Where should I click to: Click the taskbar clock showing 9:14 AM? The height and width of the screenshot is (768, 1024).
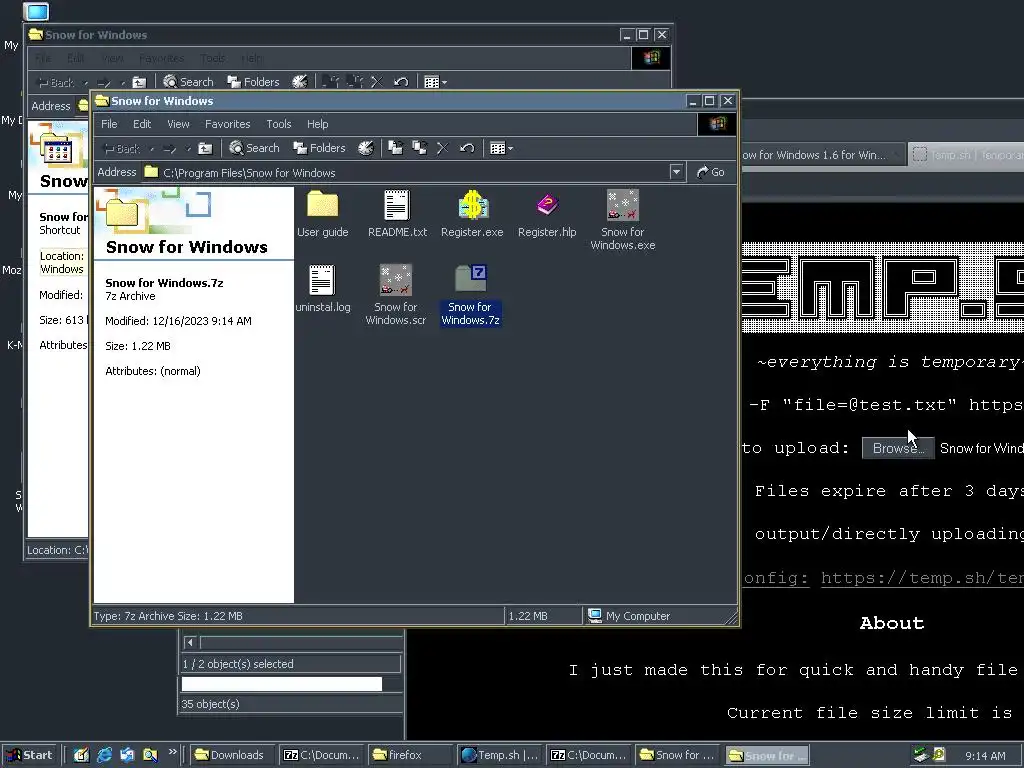(x=985, y=756)
